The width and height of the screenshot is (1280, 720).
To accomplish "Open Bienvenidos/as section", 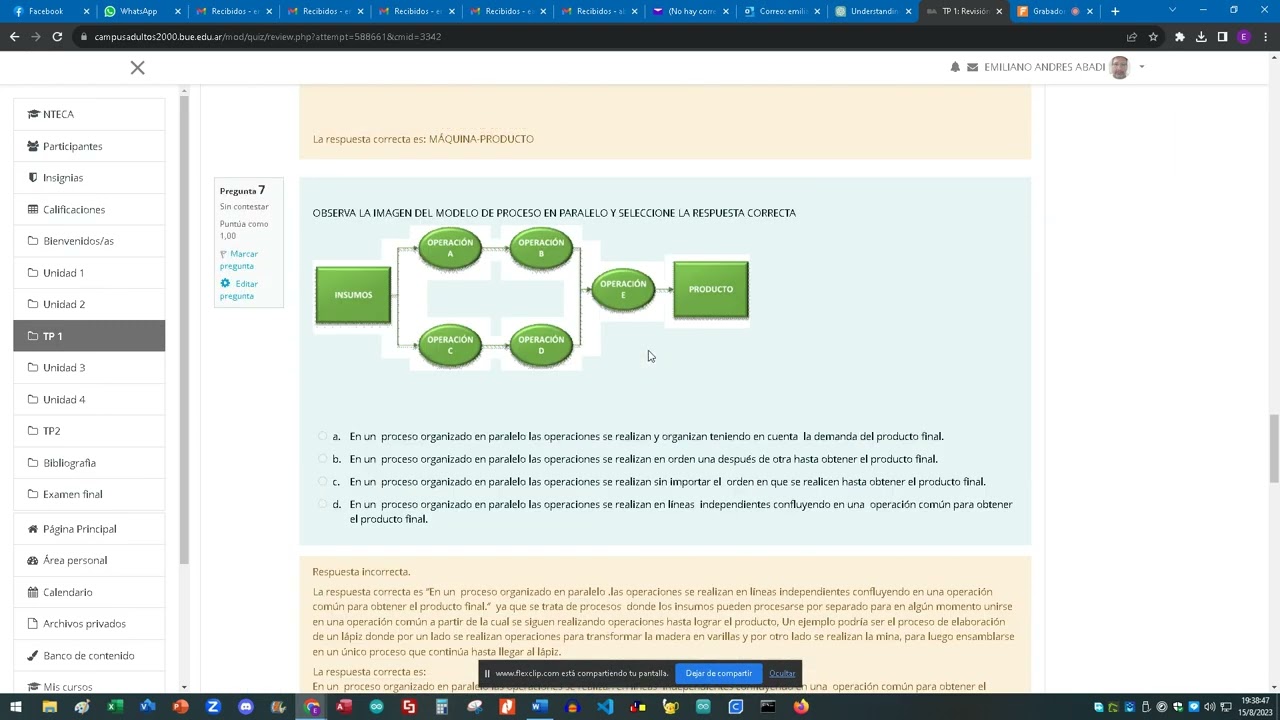I will point(89,241).
